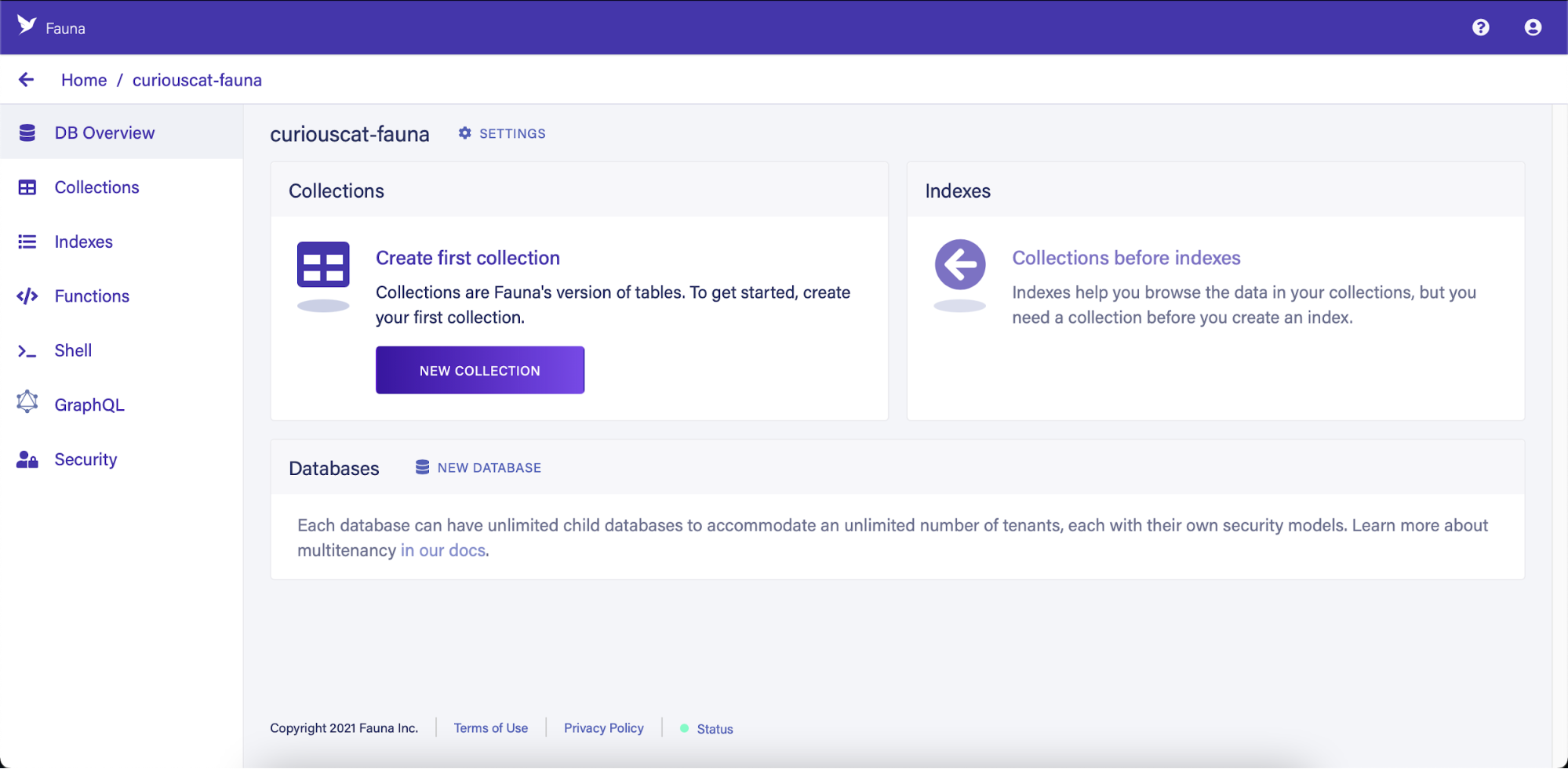Navigate to Home in the breadcrumb
The image size is (1568, 769).
pyautogui.click(x=84, y=80)
